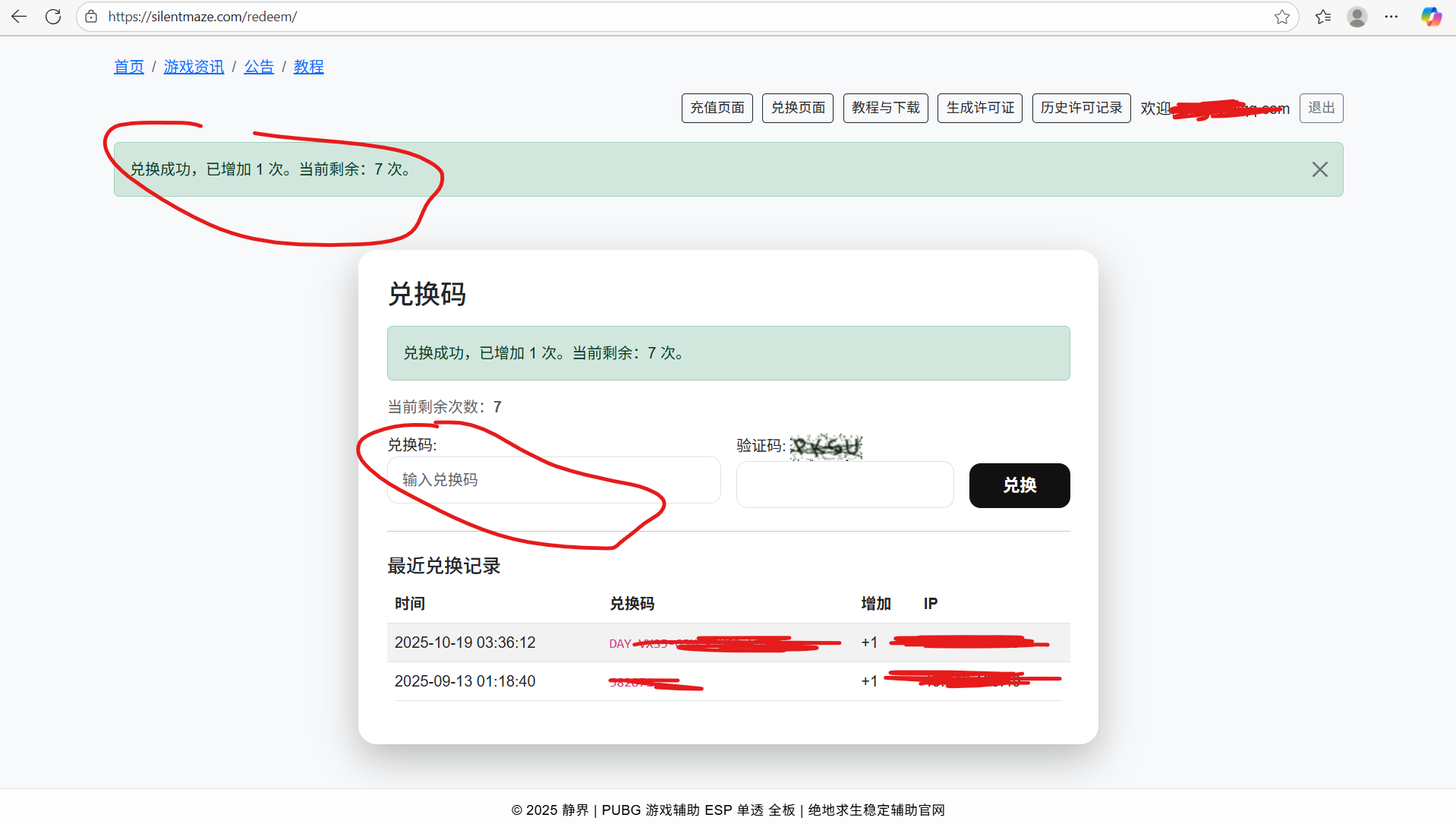
Task: Open the favorites hub
Action: [1322, 16]
